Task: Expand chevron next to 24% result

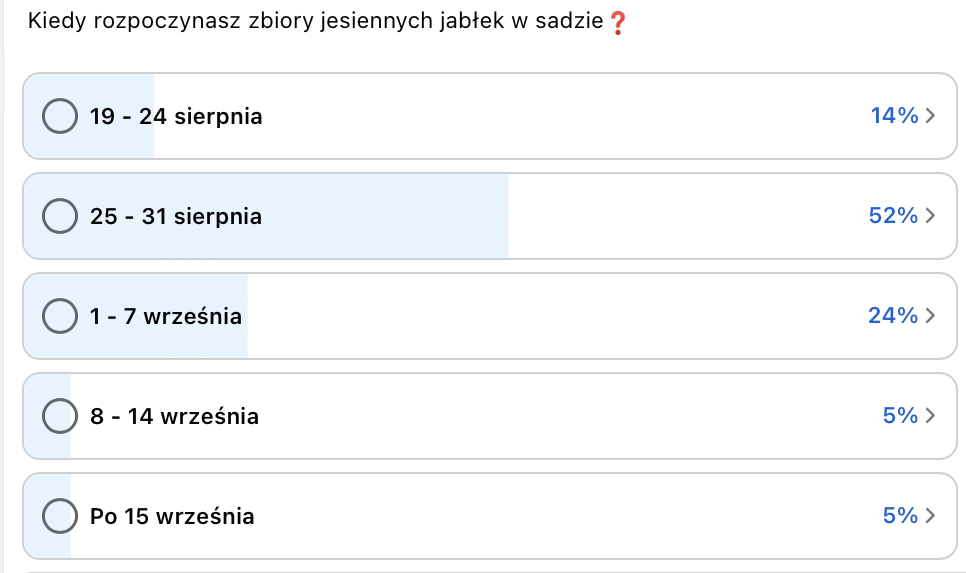Action: point(930,315)
